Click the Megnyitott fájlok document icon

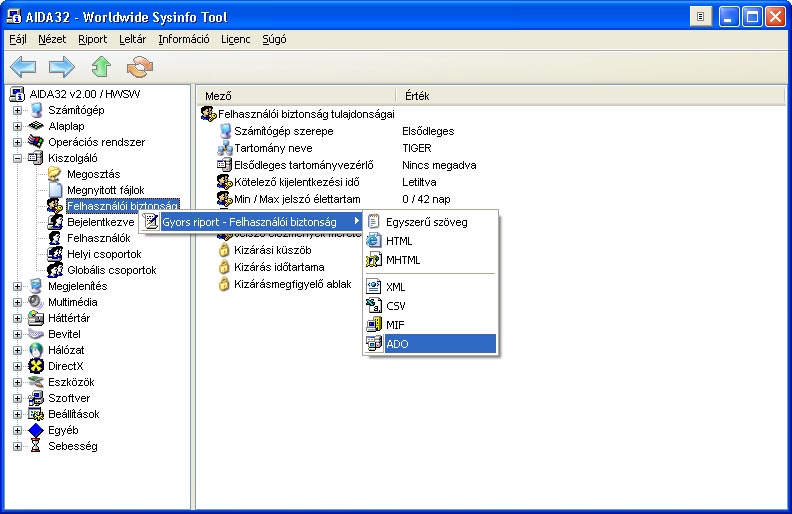[55, 190]
